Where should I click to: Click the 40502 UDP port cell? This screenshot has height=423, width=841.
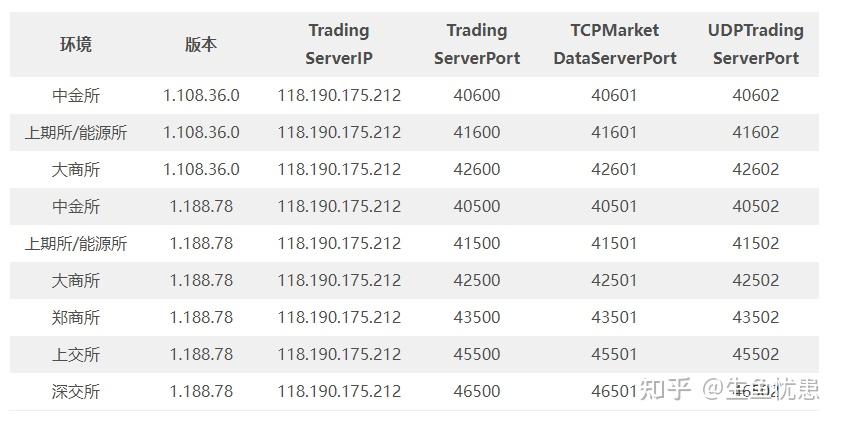point(755,206)
